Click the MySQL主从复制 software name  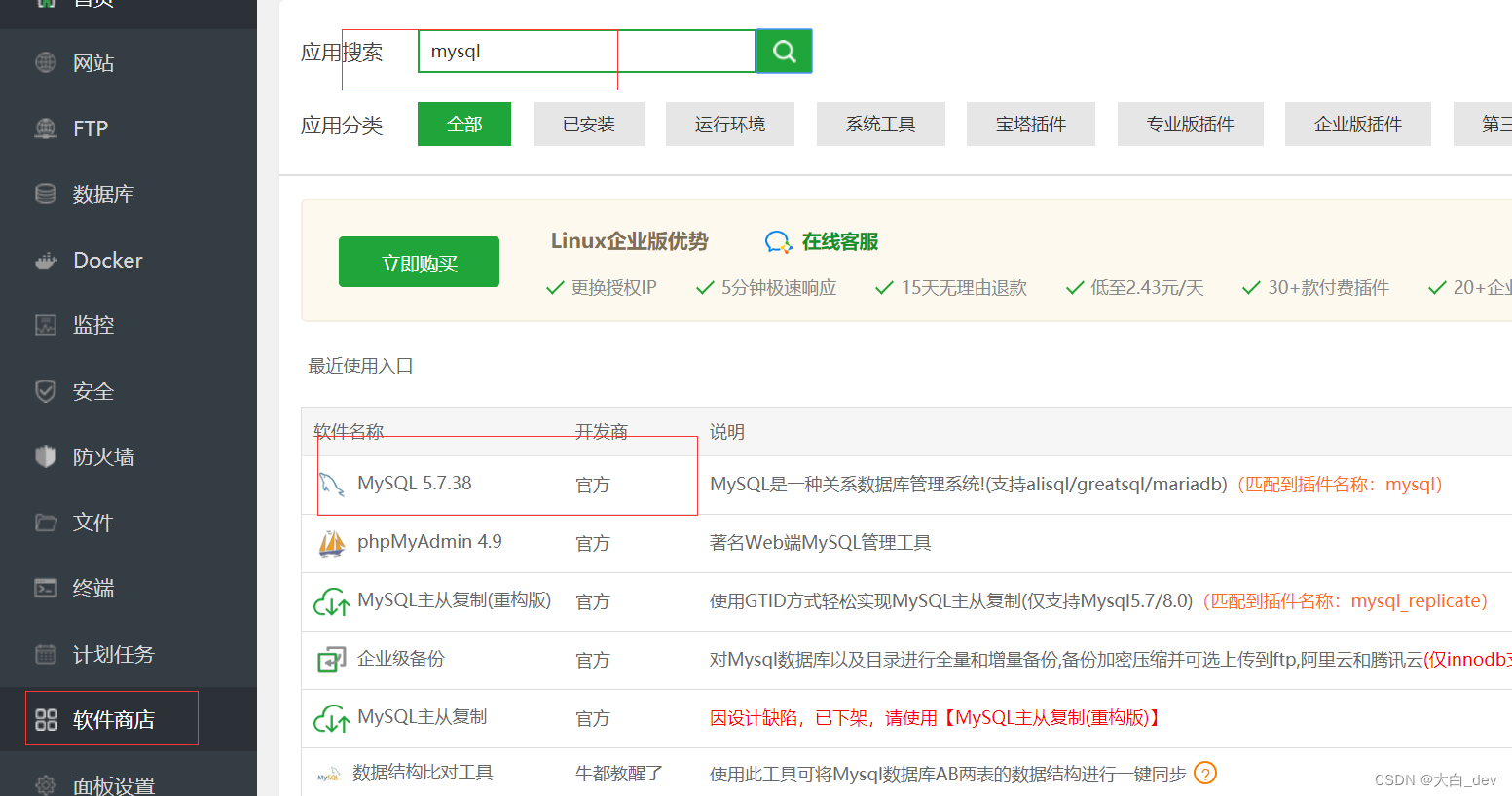point(422,716)
